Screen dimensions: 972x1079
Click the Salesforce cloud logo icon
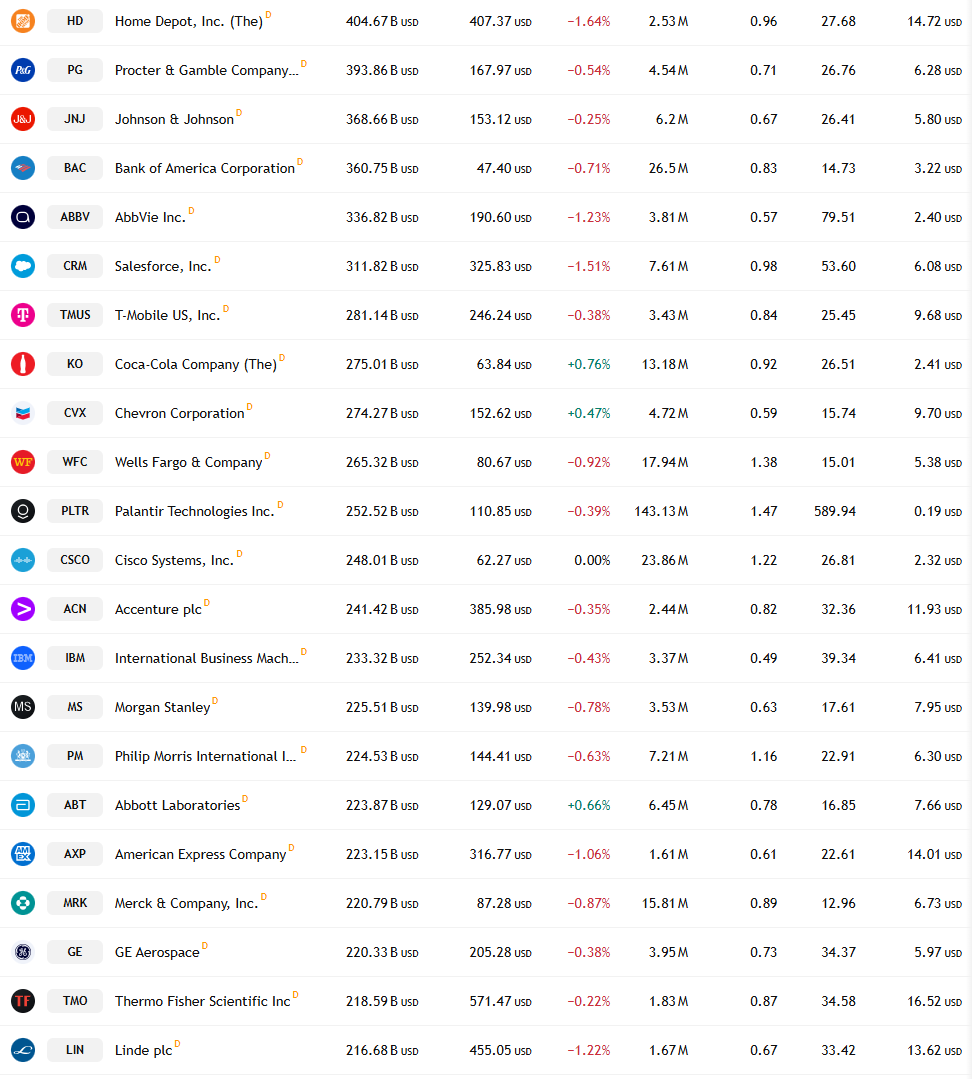23,266
